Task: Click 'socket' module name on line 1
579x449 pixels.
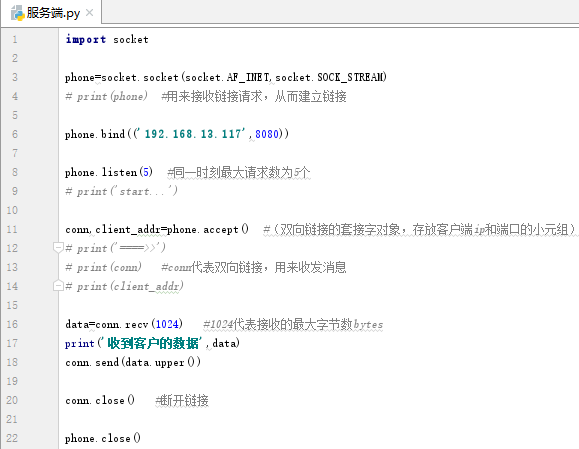Action: pos(131,39)
